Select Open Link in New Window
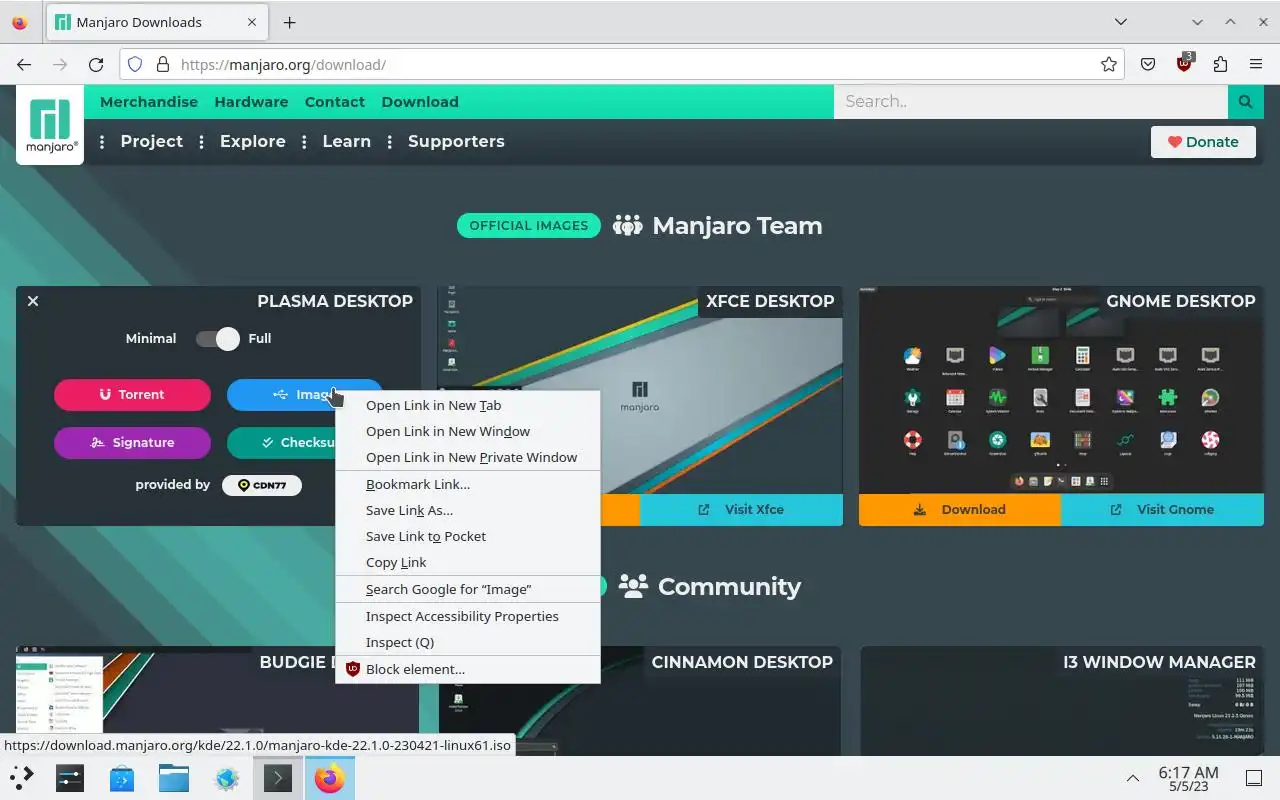Screen dimensions: 1280x800 coord(468,431)
